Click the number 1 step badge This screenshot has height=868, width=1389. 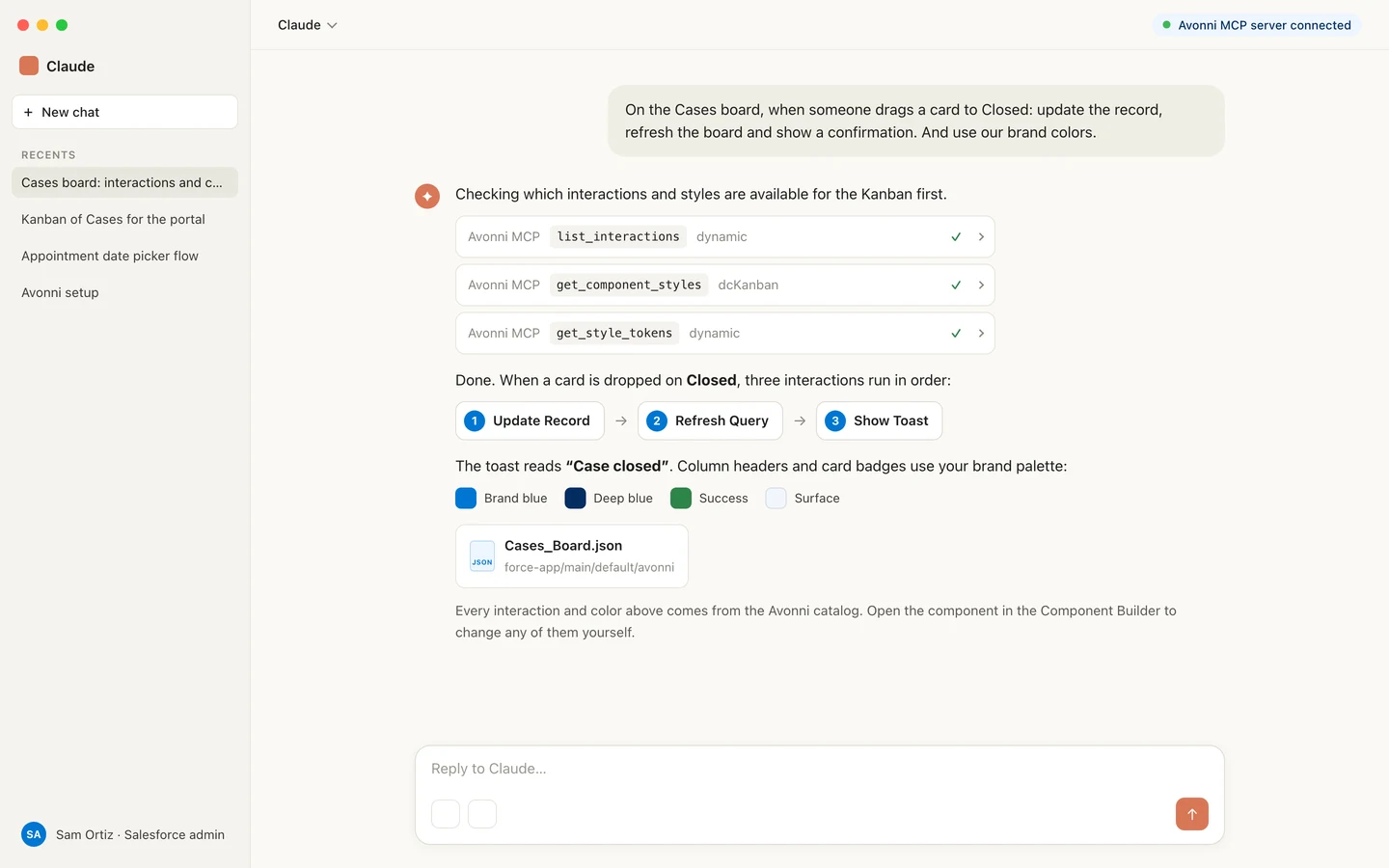[x=475, y=420]
